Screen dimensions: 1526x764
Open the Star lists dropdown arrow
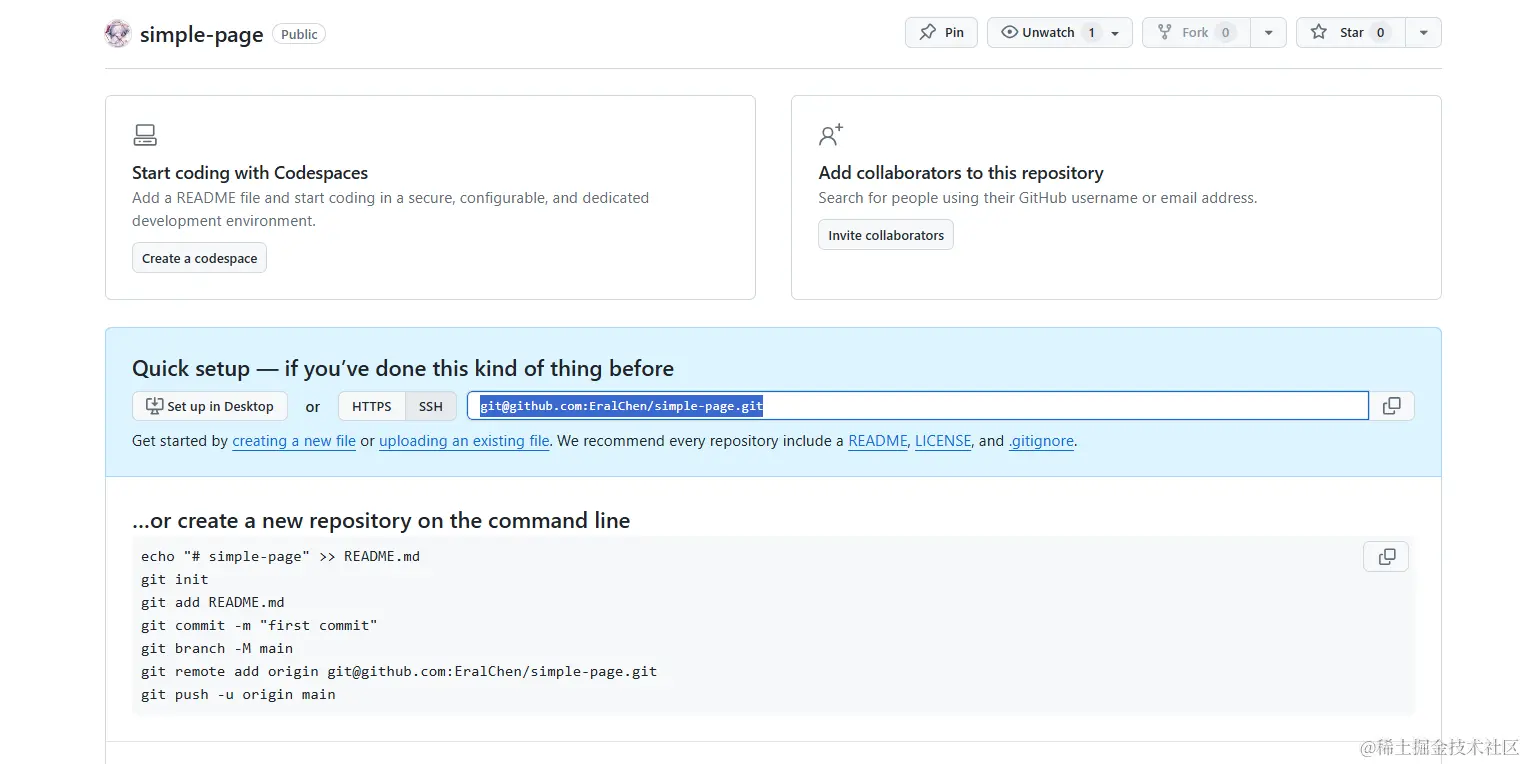[x=1423, y=32]
